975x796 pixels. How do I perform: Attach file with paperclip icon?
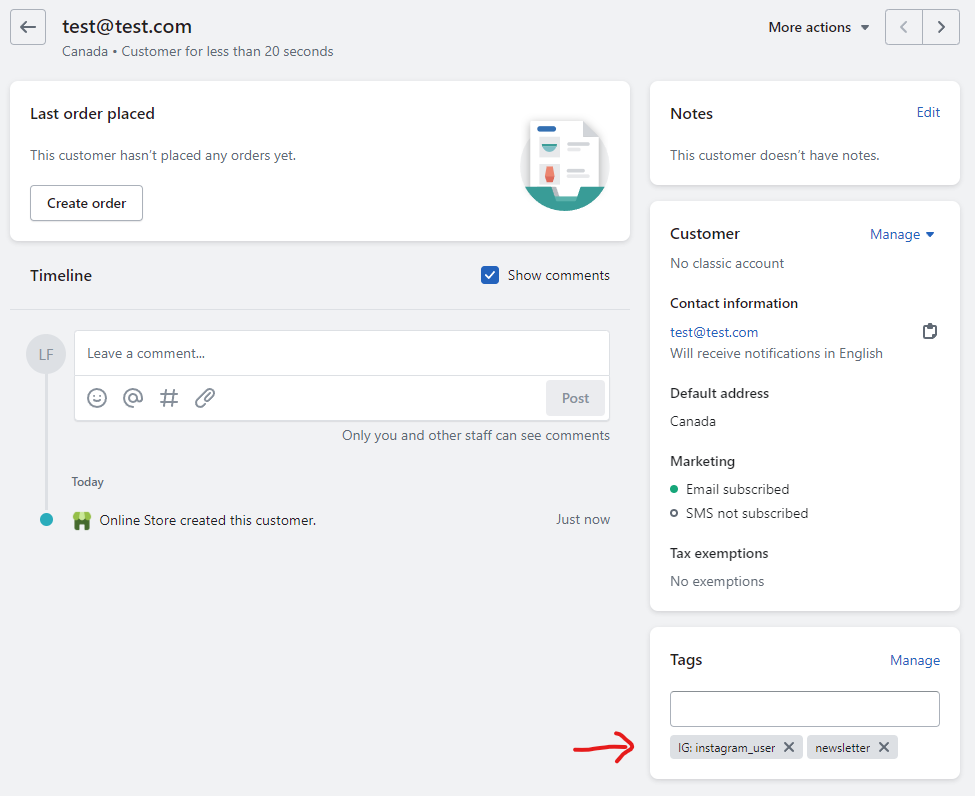[x=205, y=398]
